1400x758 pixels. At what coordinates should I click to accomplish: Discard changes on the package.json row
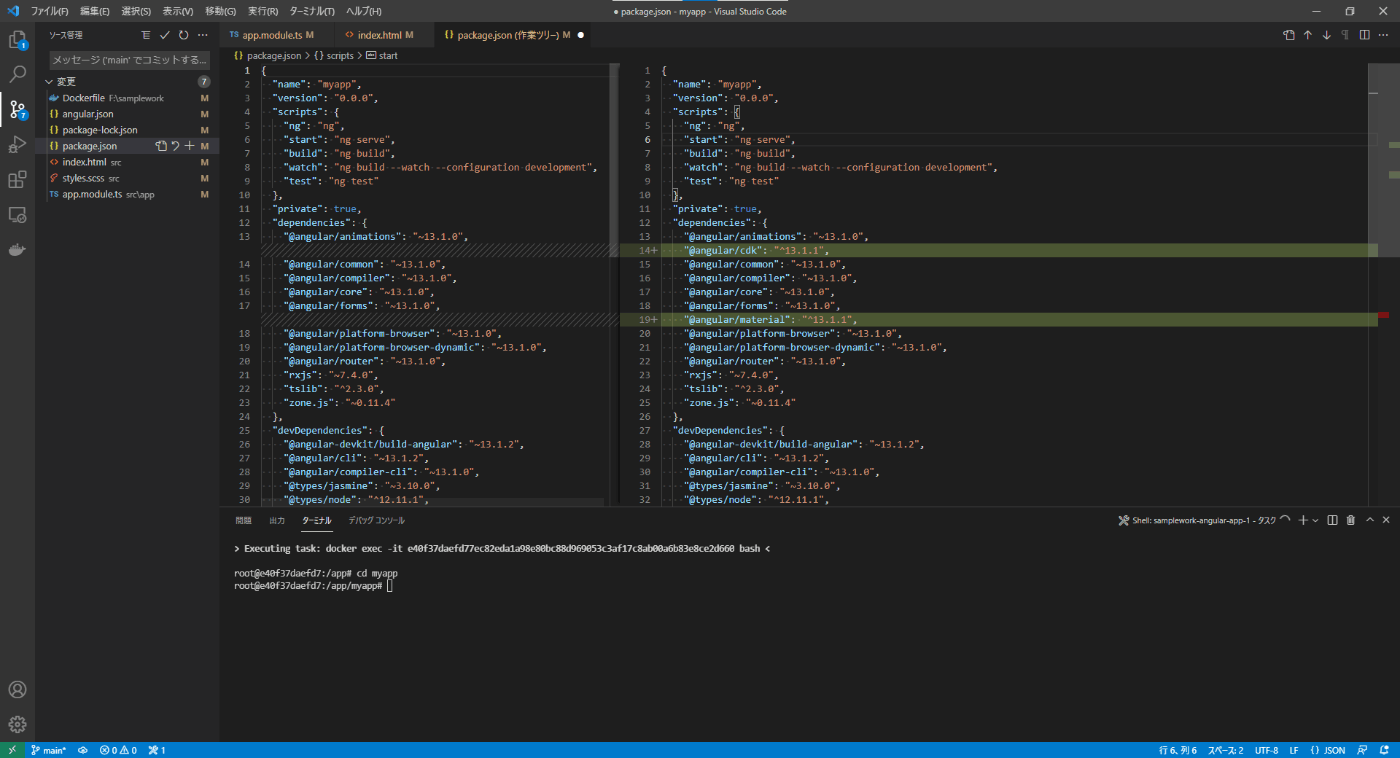pyautogui.click(x=175, y=146)
